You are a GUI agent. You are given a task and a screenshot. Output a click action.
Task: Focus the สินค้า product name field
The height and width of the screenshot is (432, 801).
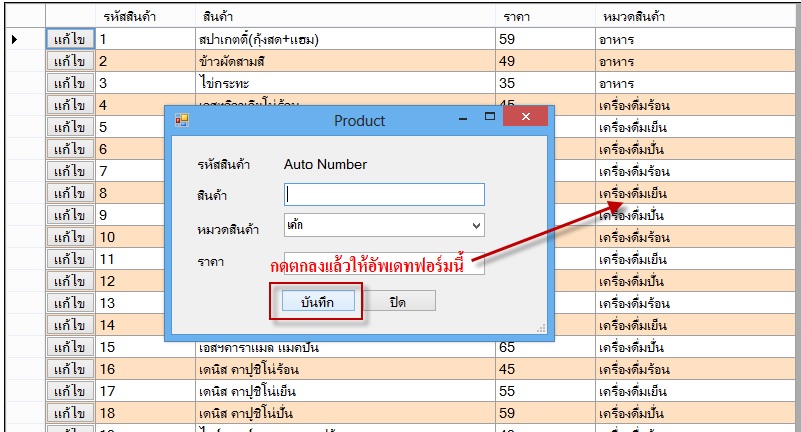pos(384,195)
